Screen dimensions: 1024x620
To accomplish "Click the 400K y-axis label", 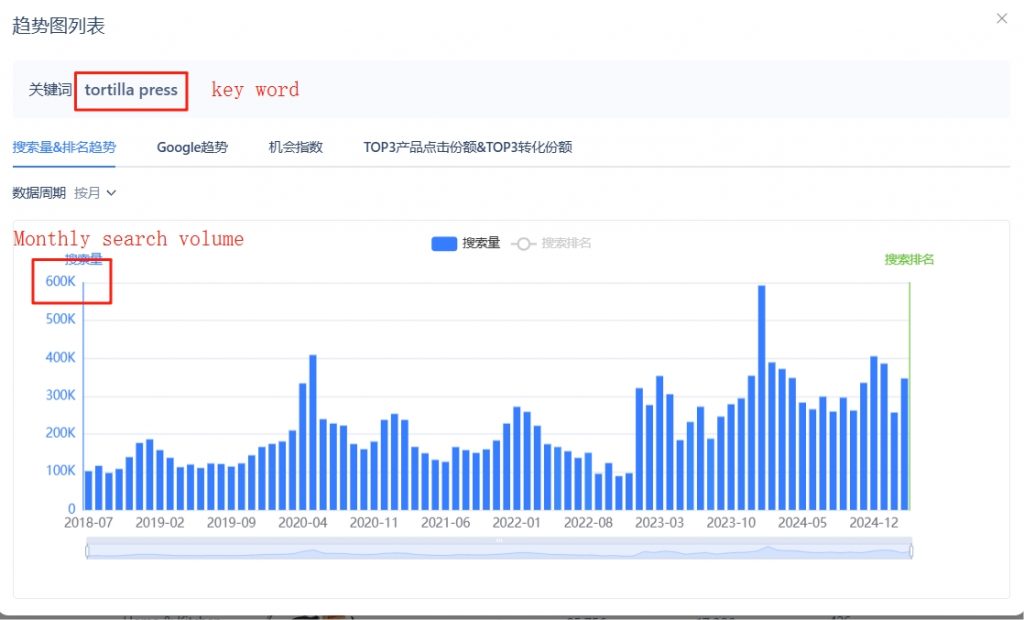I will [60, 357].
